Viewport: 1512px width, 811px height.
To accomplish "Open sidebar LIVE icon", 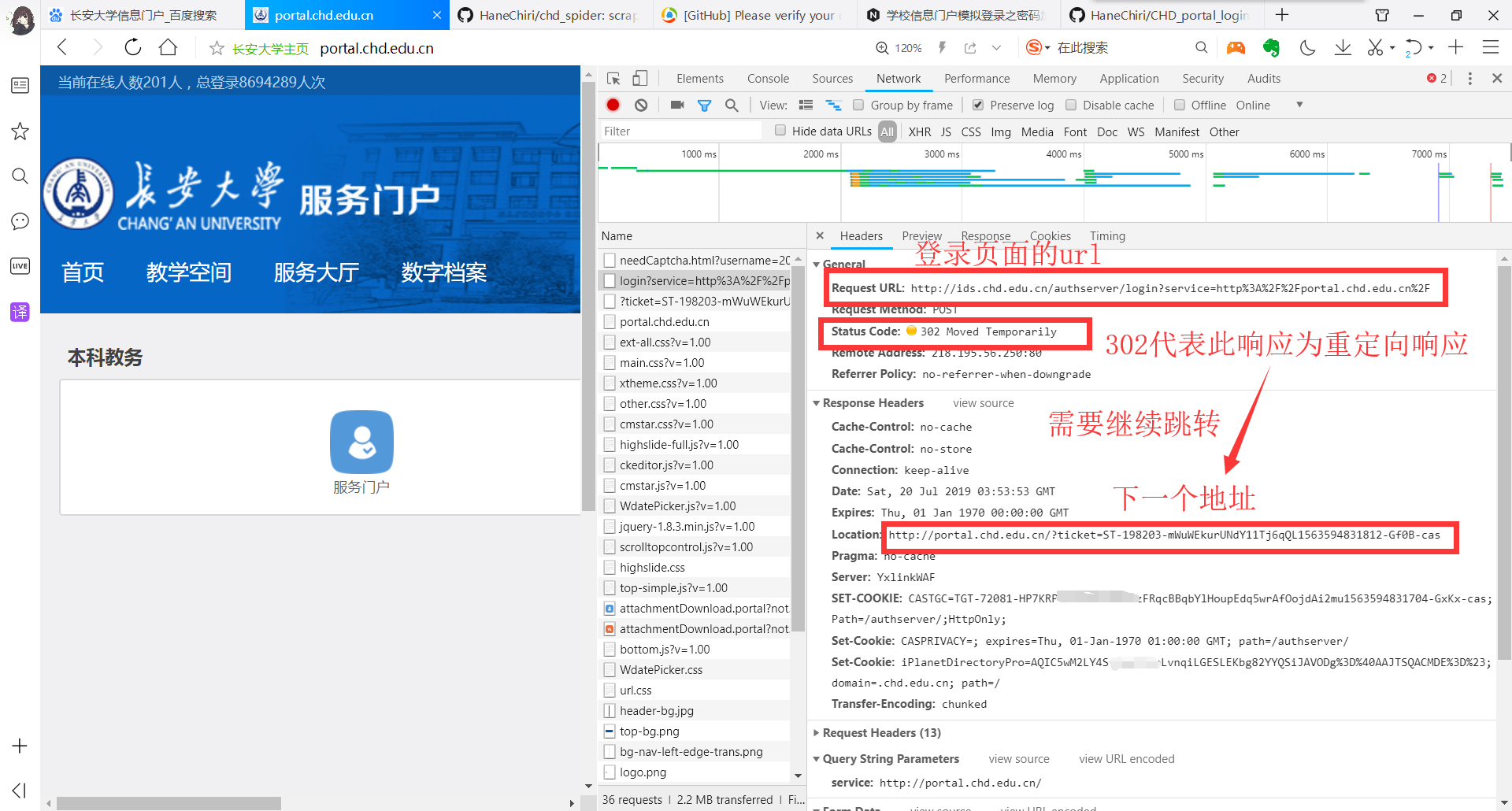I will [20, 266].
